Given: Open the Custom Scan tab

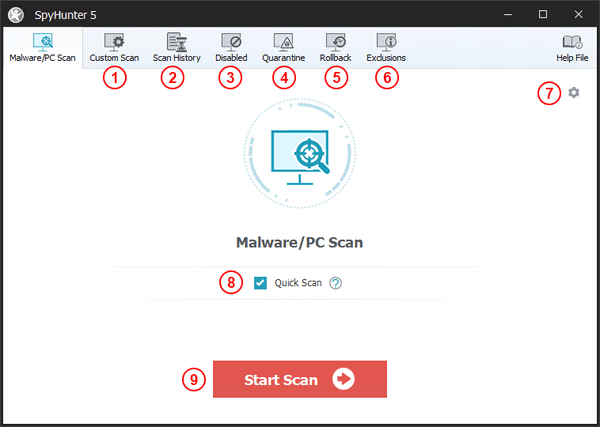Looking at the screenshot, I should pos(115,47).
